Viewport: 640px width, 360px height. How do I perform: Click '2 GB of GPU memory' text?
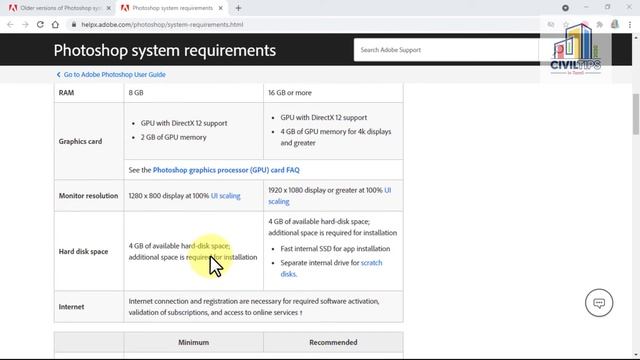pos(173,137)
